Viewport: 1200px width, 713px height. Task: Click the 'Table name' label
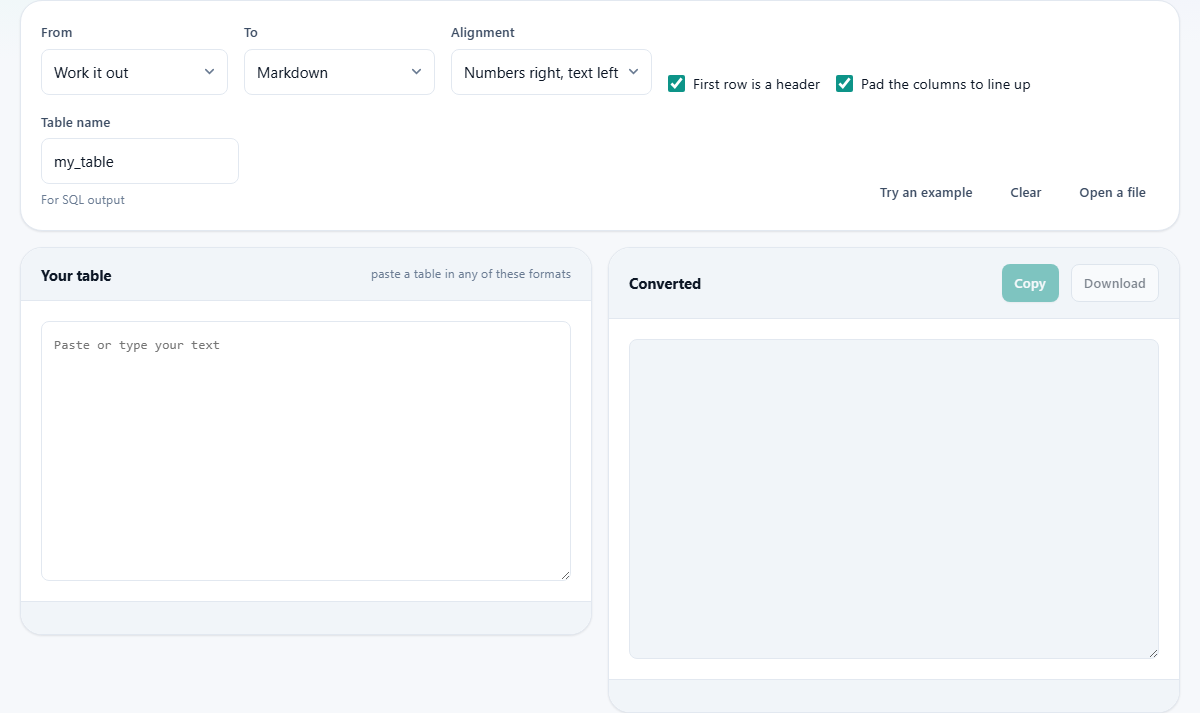point(76,123)
